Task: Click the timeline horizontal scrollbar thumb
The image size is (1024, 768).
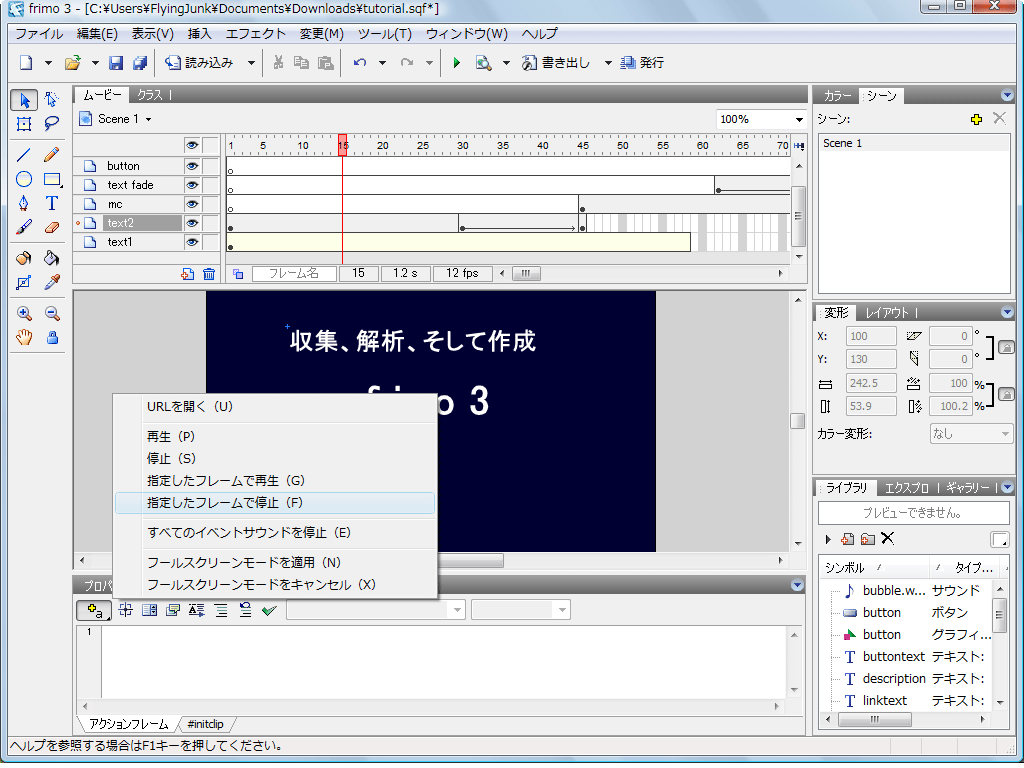Action: click(x=526, y=274)
